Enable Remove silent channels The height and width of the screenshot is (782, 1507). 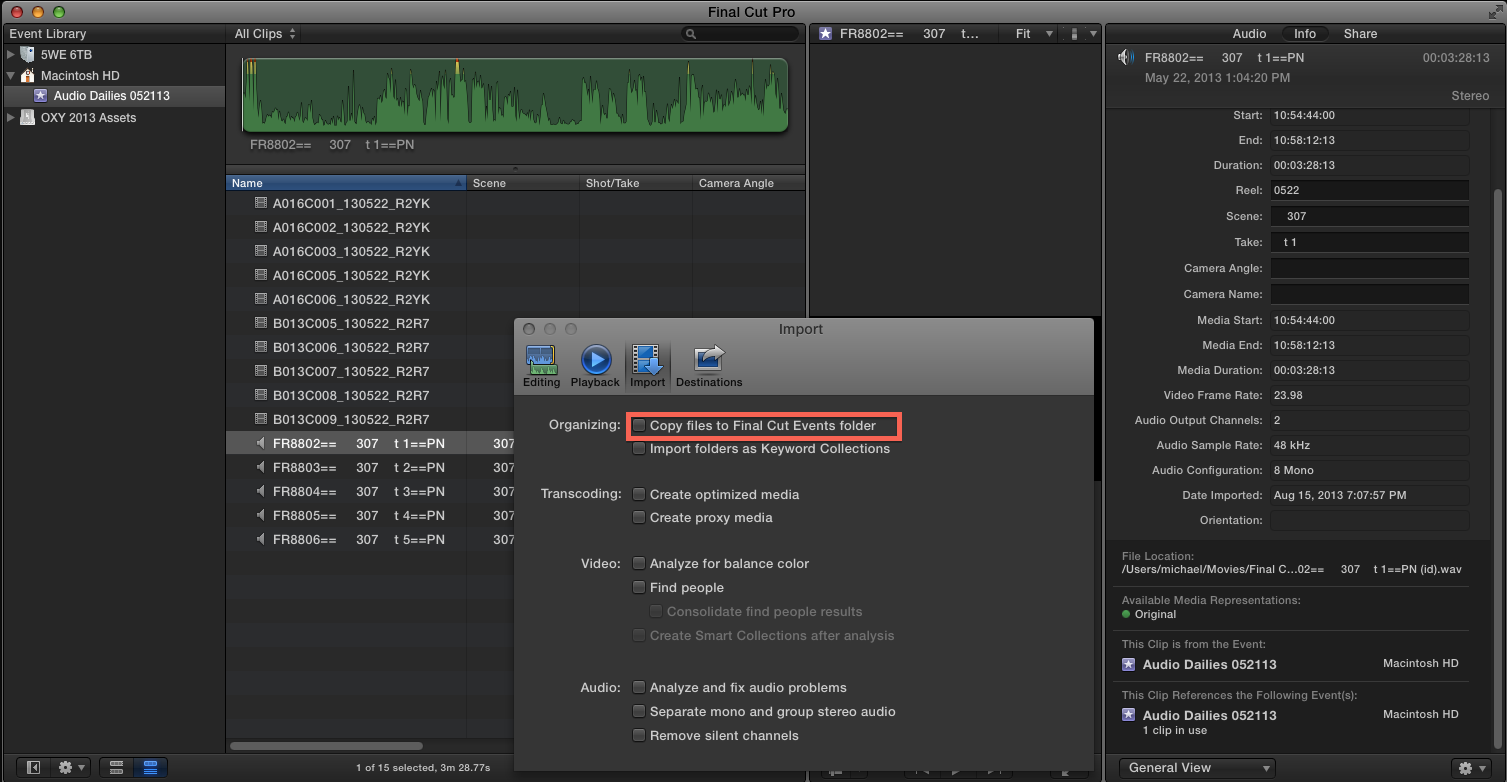(639, 736)
